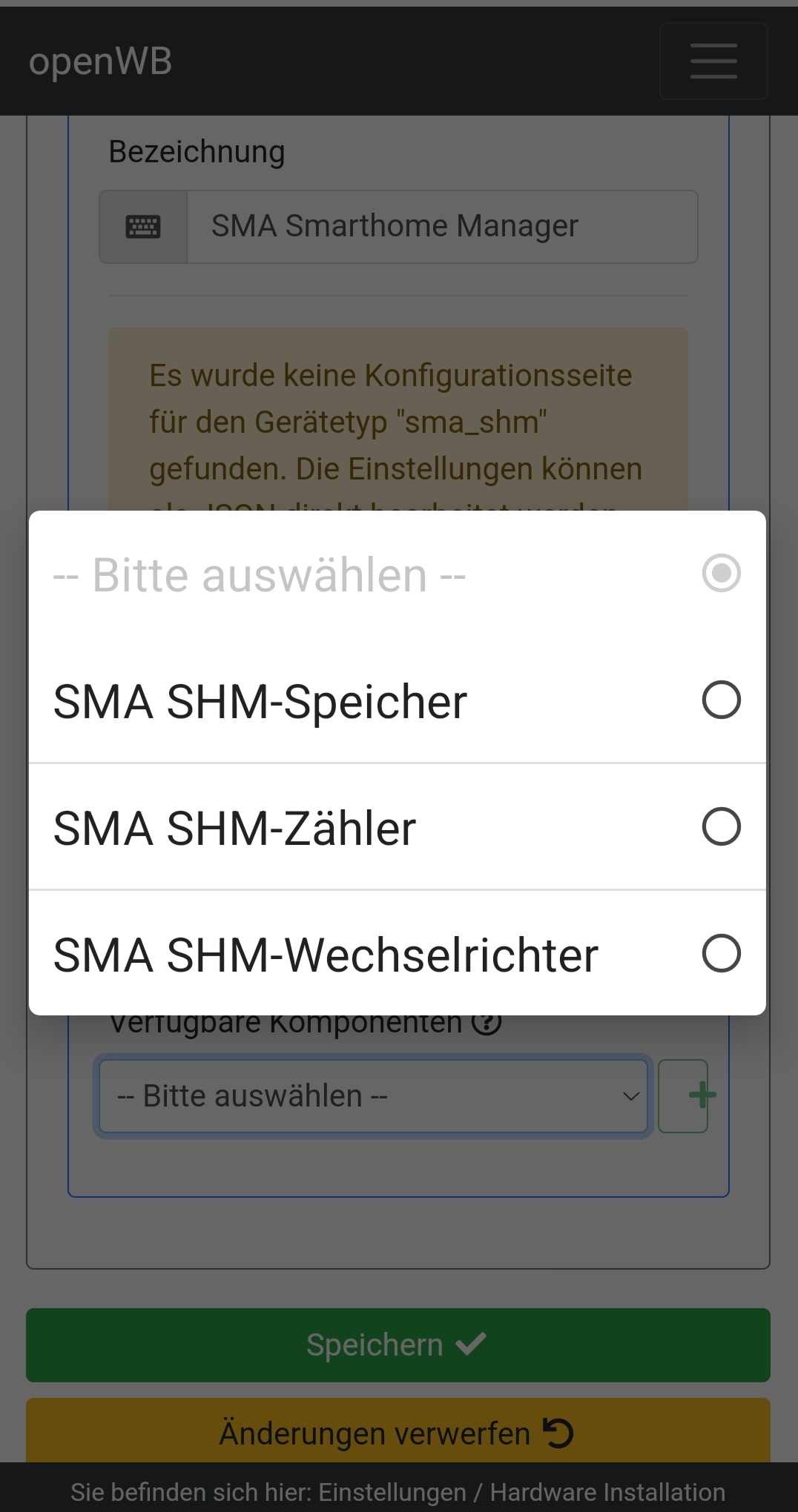
Task: Open the 'Bitte auswählen' components dropdown
Action: click(x=371, y=1096)
